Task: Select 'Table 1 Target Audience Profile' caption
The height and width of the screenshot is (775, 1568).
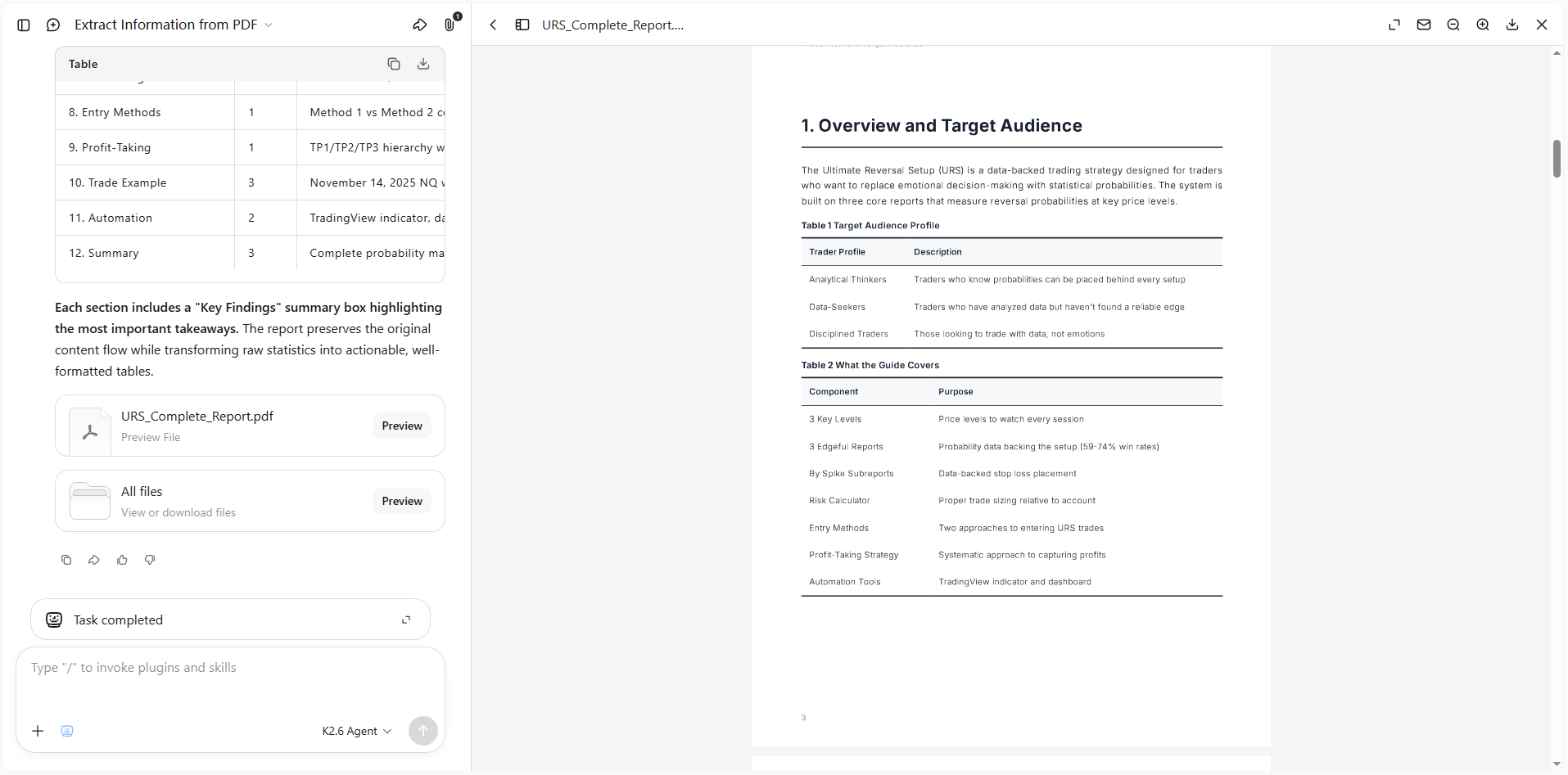Action: 870,225
